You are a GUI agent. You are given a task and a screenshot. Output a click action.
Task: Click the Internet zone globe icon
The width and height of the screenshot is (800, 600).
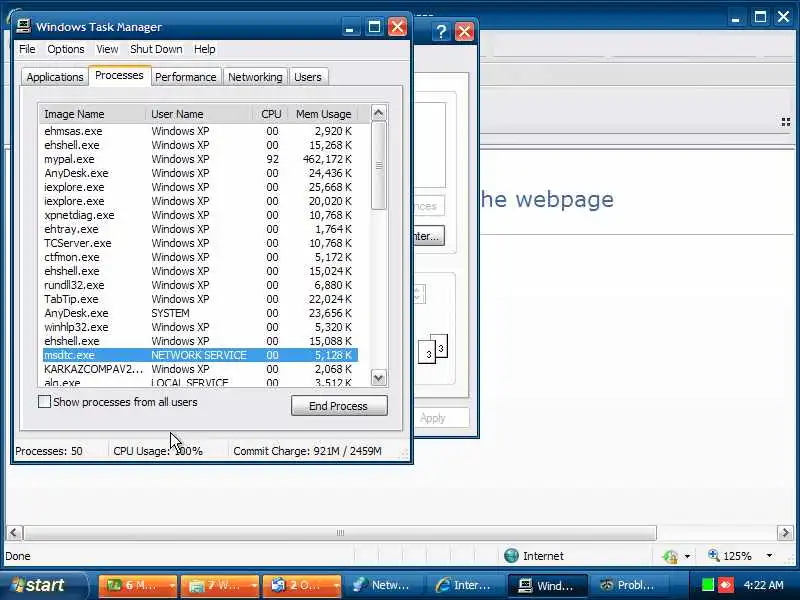511,556
